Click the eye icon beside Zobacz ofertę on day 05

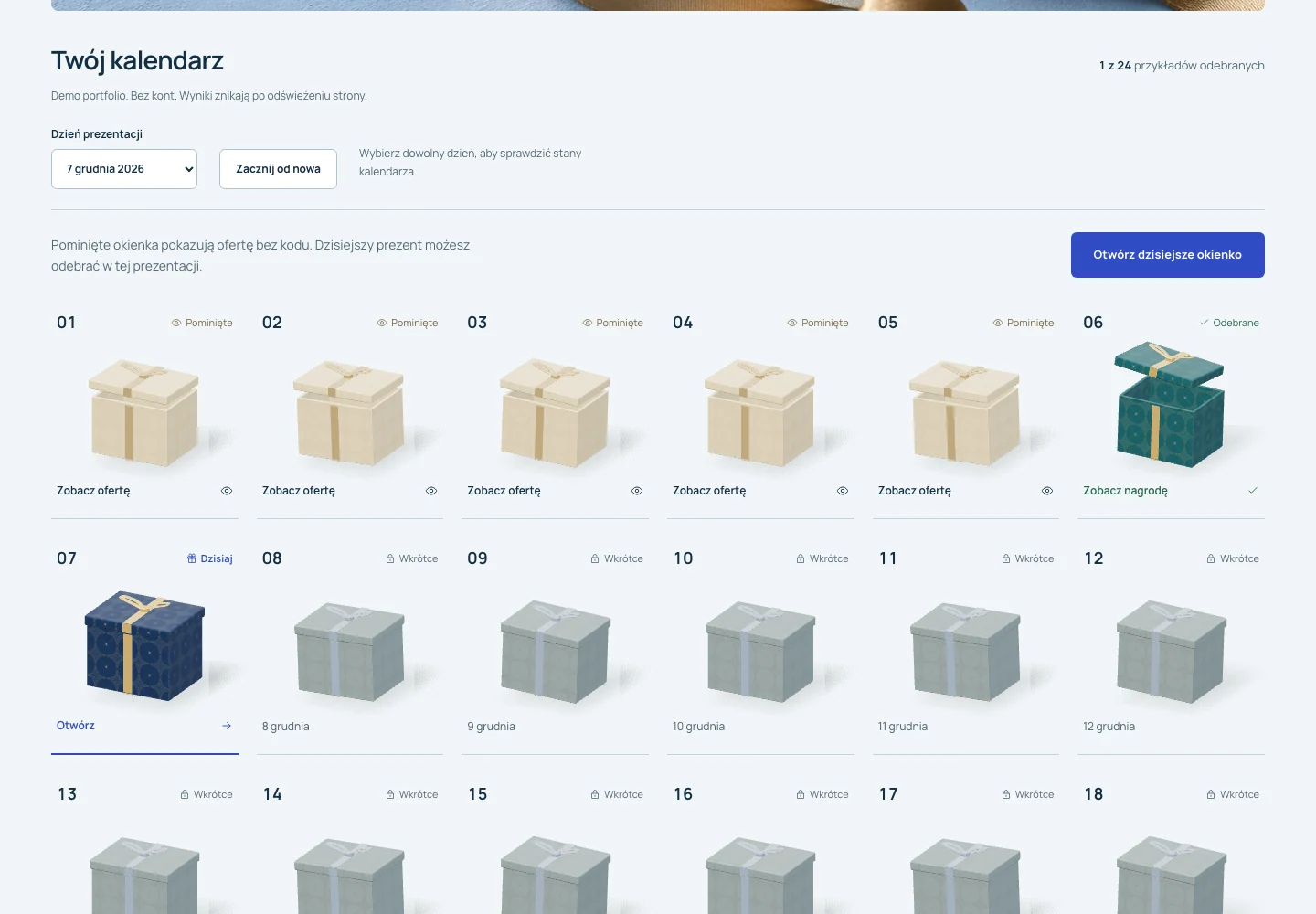(1047, 491)
